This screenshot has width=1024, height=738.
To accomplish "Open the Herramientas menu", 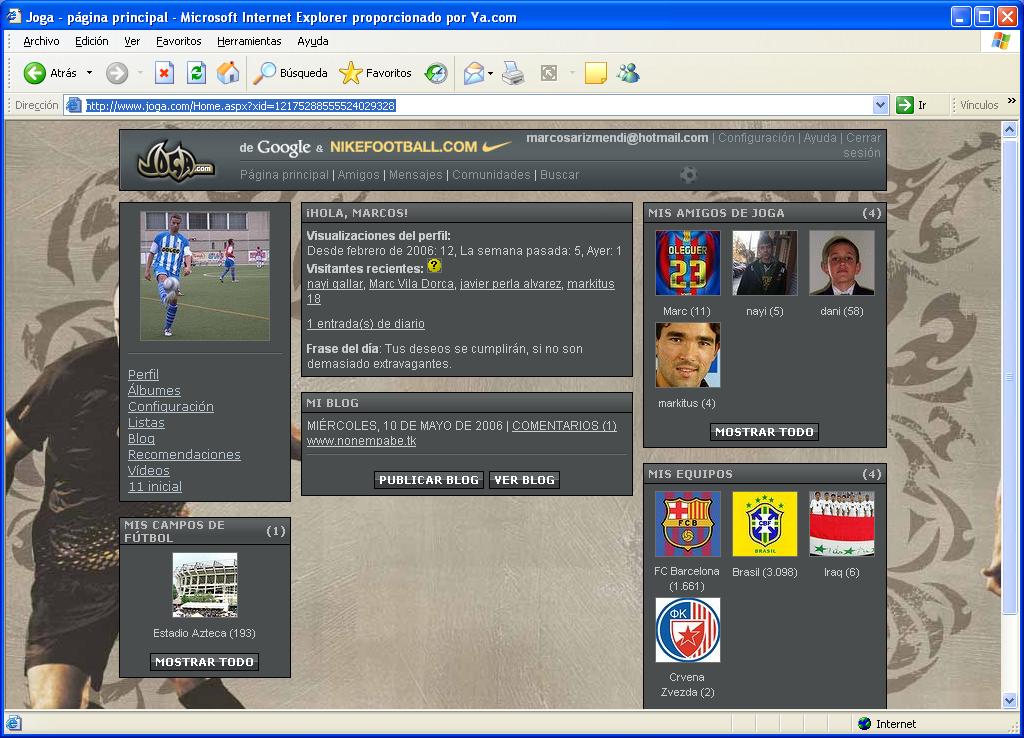I will [x=249, y=41].
